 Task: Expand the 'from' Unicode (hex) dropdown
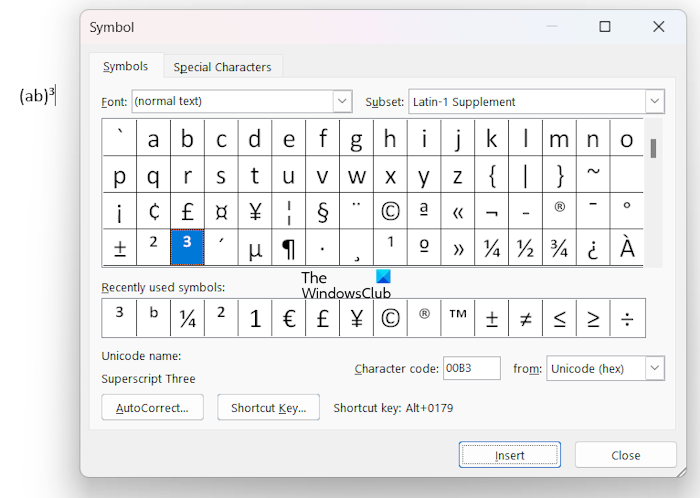click(654, 368)
